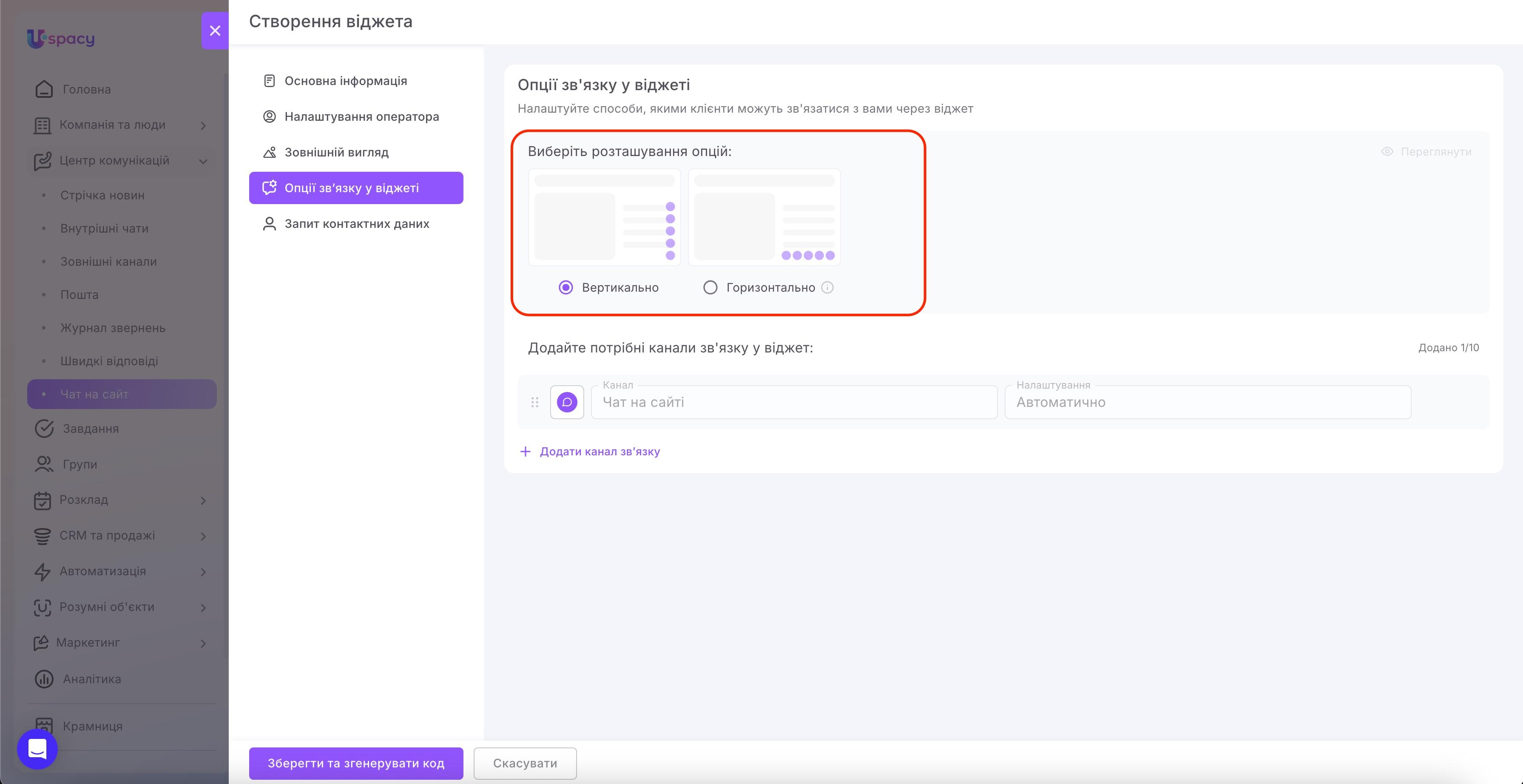Expand CRM та продажі submenu
This screenshot has width=1523, height=784.
(x=203, y=536)
